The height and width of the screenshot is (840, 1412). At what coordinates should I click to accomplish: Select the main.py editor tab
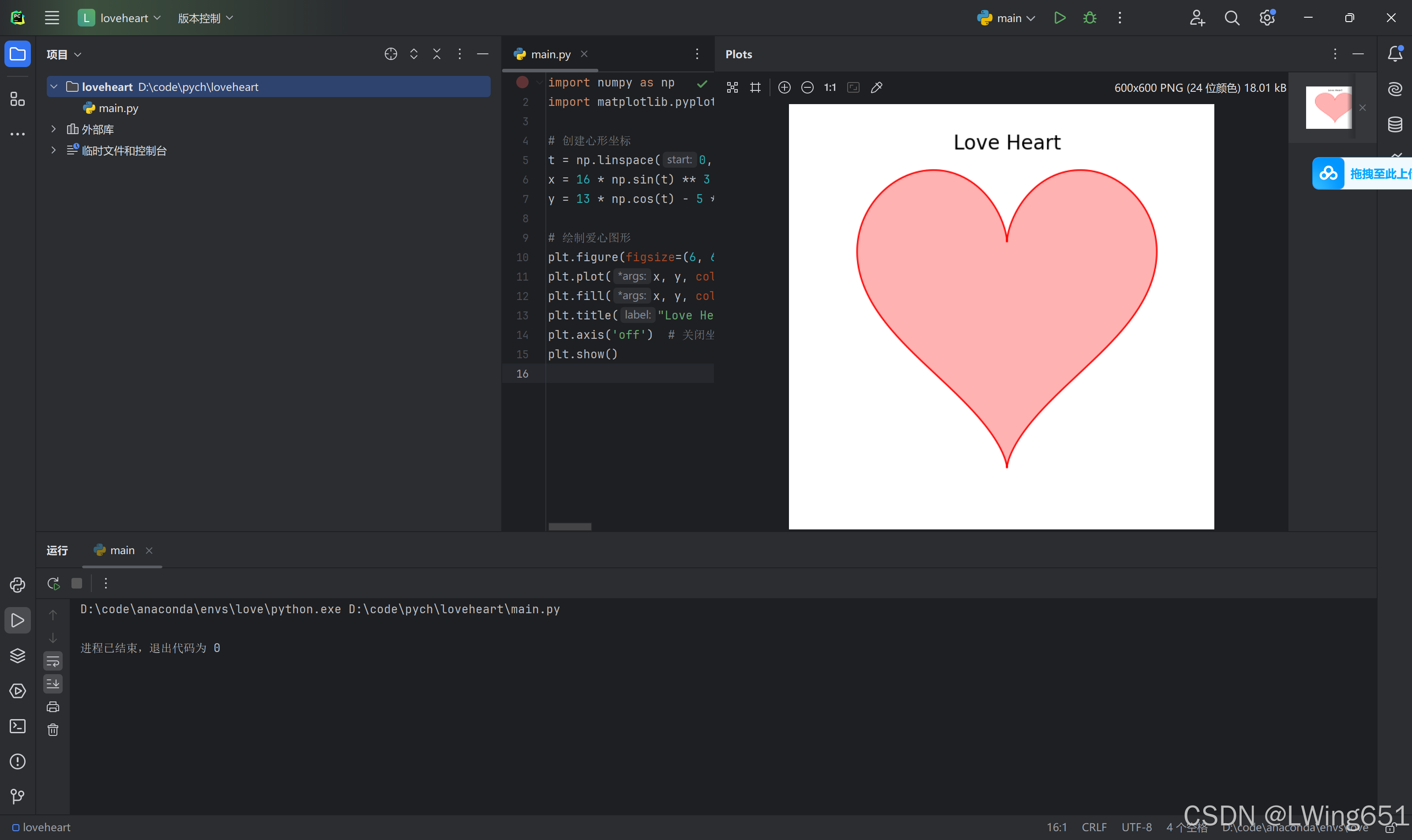click(x=550, y=54)
